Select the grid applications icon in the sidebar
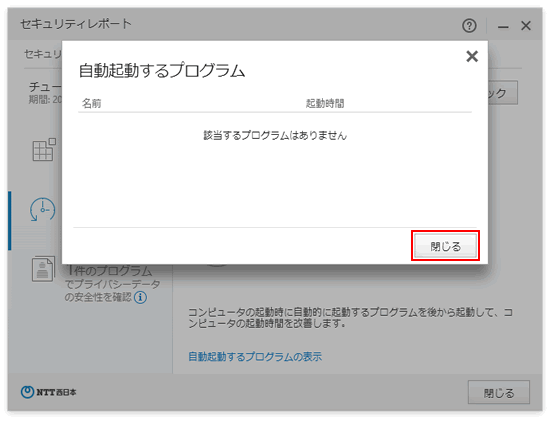 point(44,150)
